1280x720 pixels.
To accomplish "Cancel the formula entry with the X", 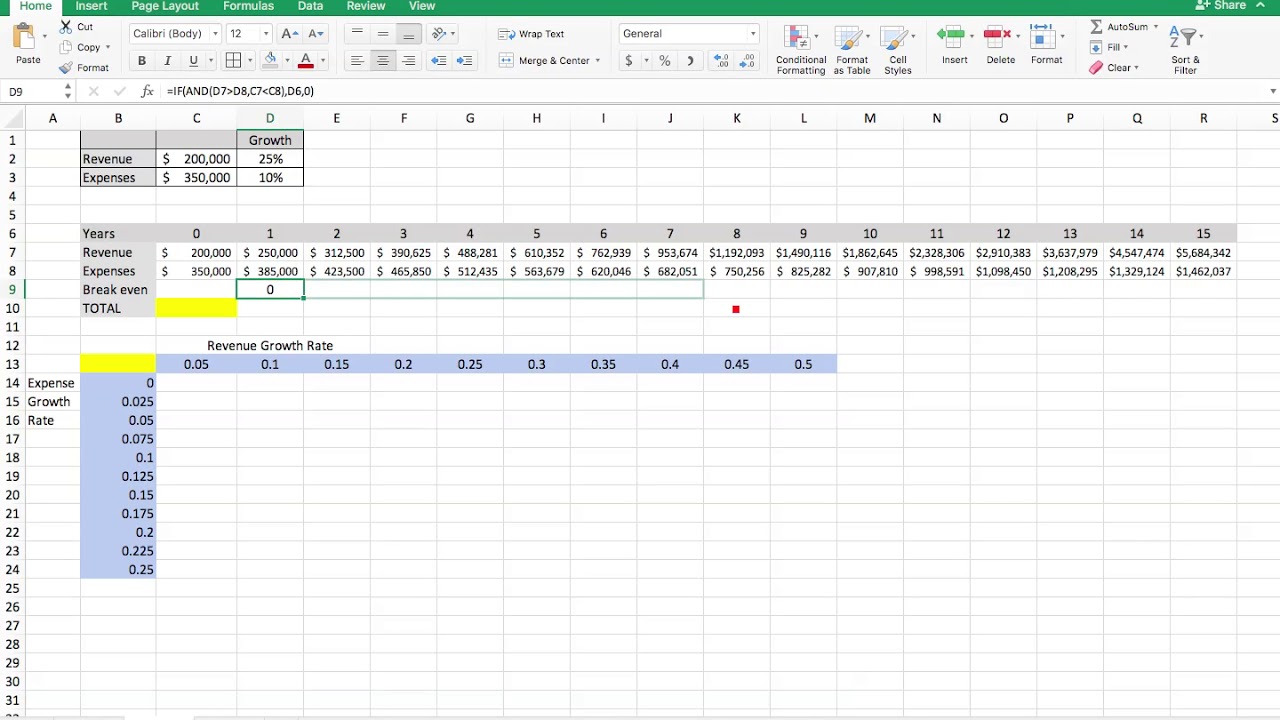I will click(93, 91).
